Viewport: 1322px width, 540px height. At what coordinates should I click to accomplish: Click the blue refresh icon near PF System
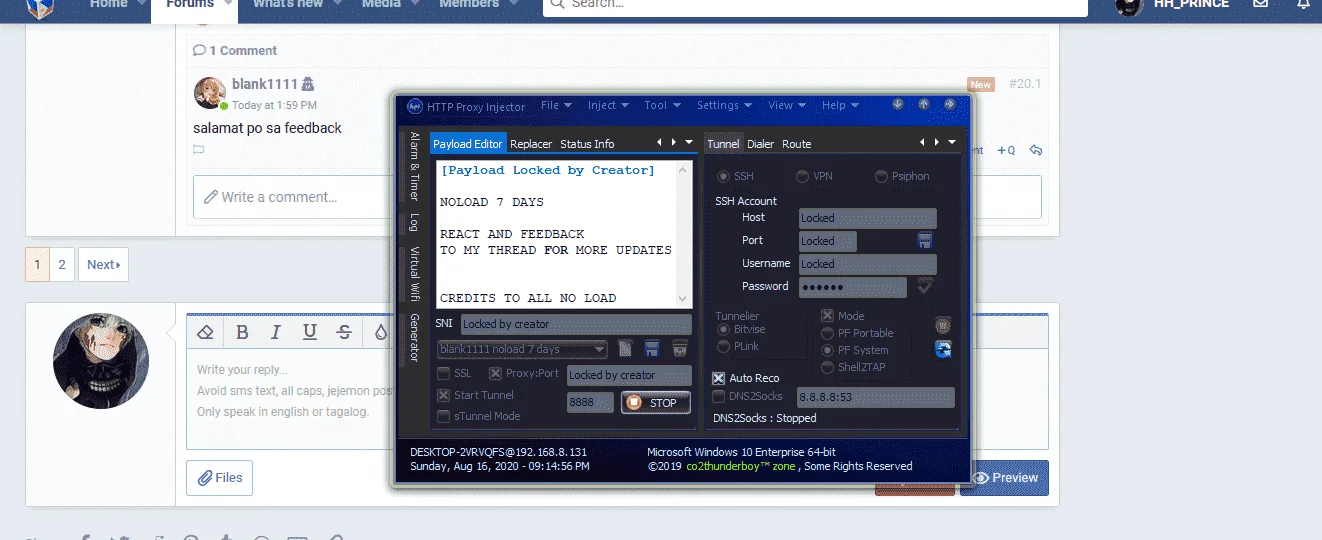point(943,349)
